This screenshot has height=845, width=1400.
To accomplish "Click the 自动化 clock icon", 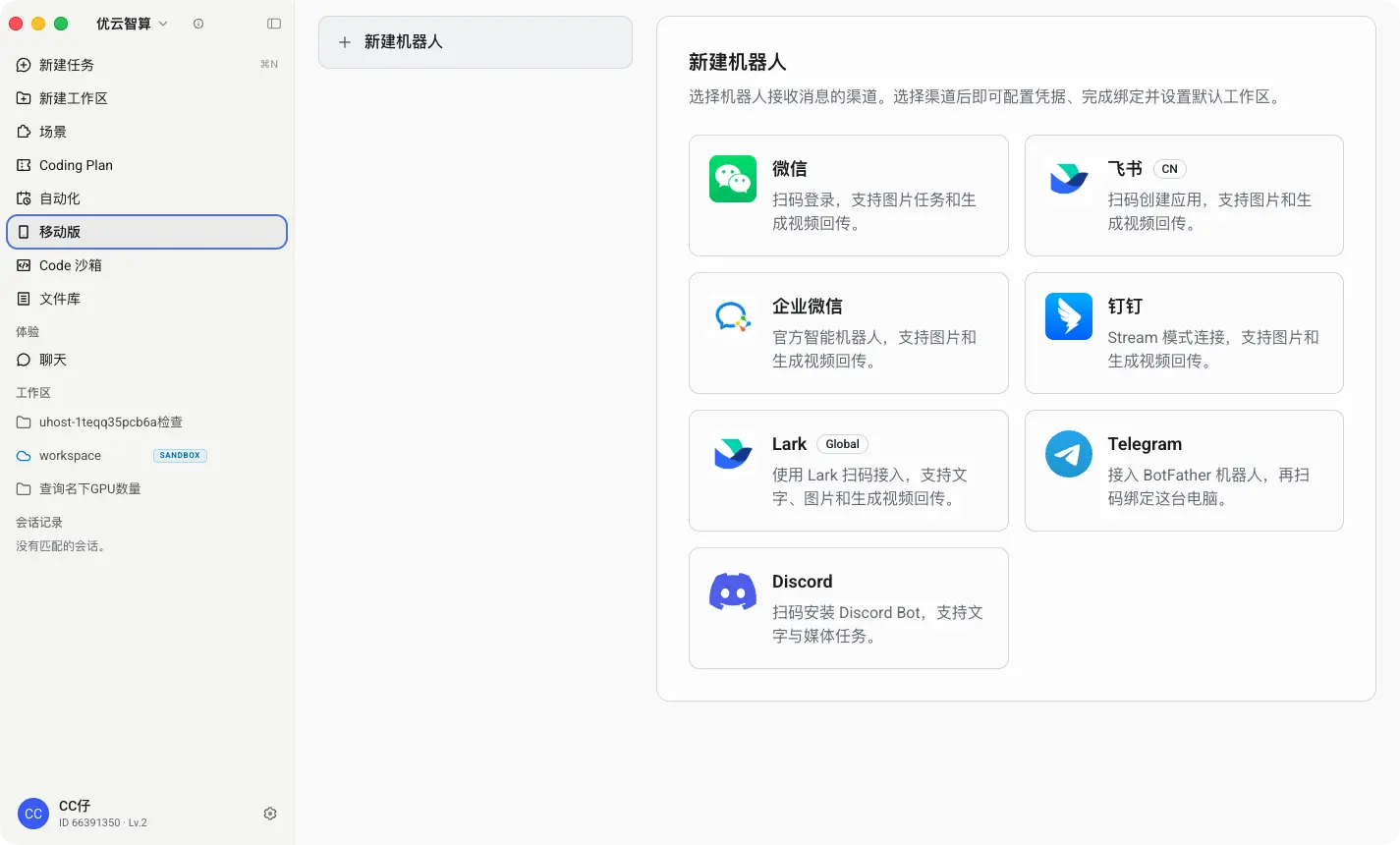I will point(24,198).
